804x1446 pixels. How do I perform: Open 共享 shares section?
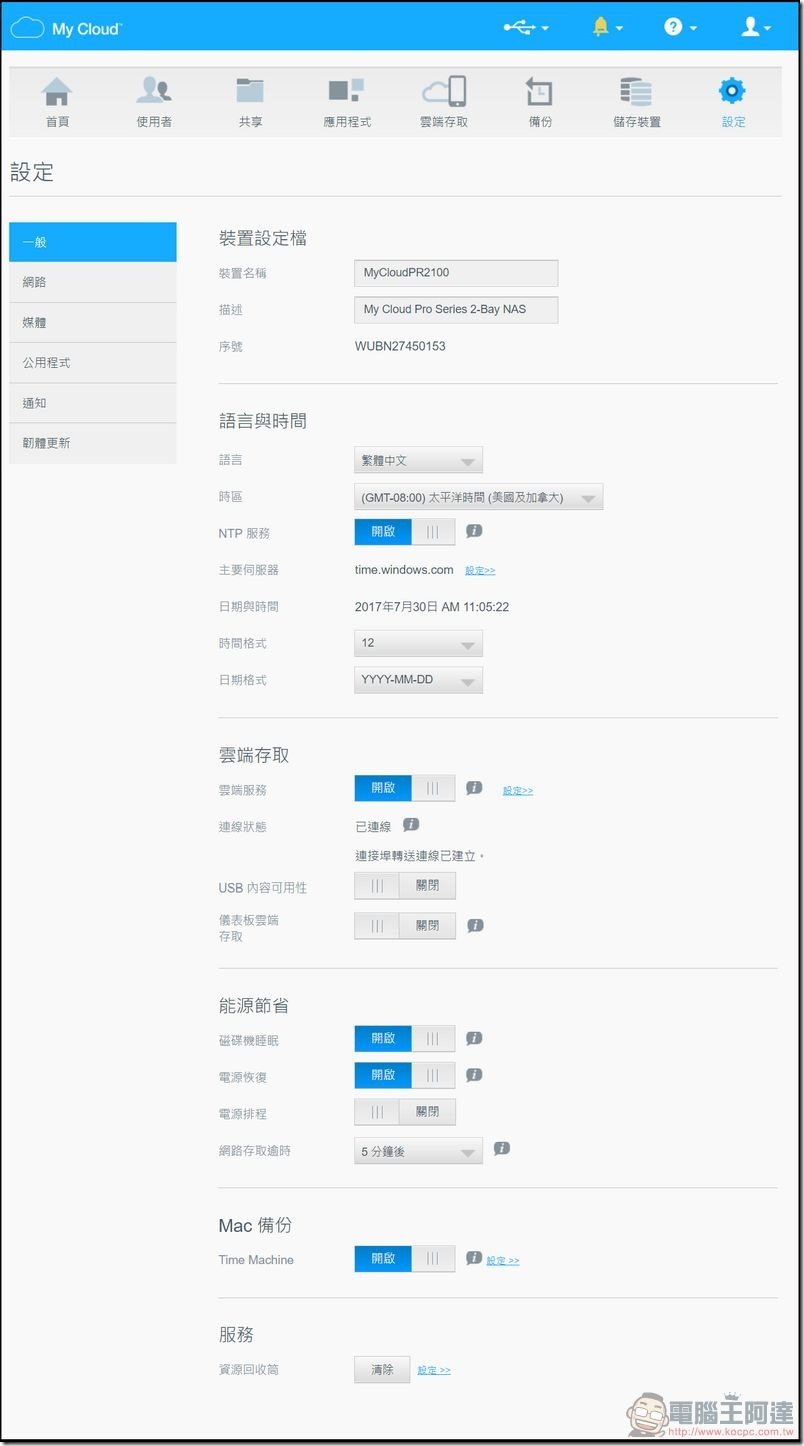pos(250,102)
